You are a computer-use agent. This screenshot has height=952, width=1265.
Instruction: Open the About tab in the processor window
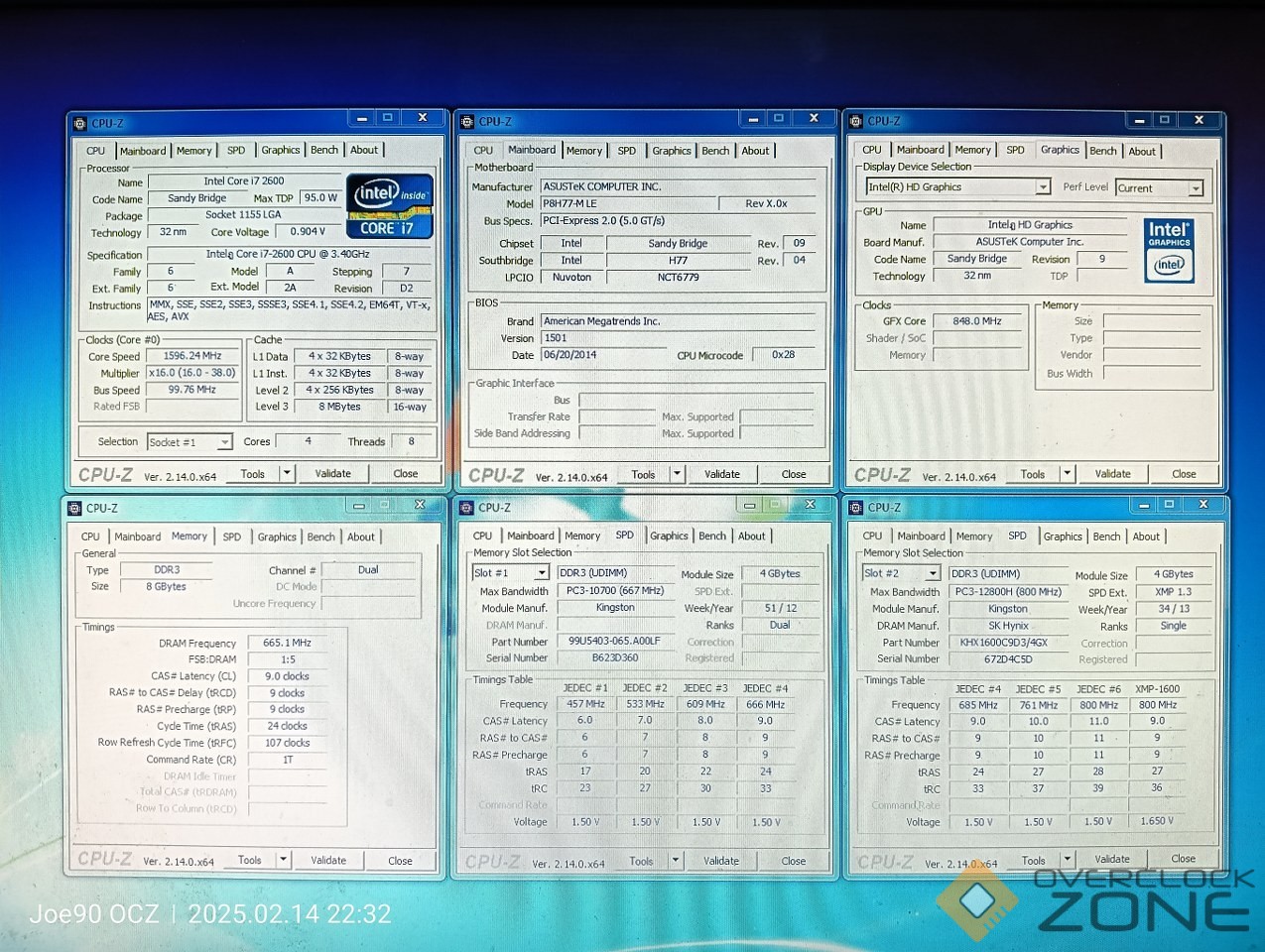coord(364,150)
